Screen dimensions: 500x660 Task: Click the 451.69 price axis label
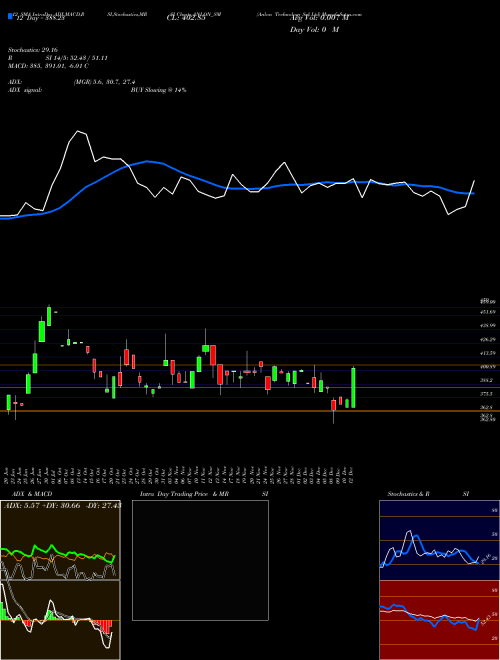coord(488,312)
